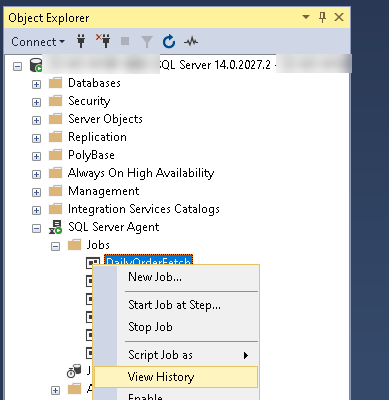Image resolution: width=389 pixels, height=400 pixels.
Task: Toggle auto-hide pin for Object Explorer
Action: pos(322,17)
